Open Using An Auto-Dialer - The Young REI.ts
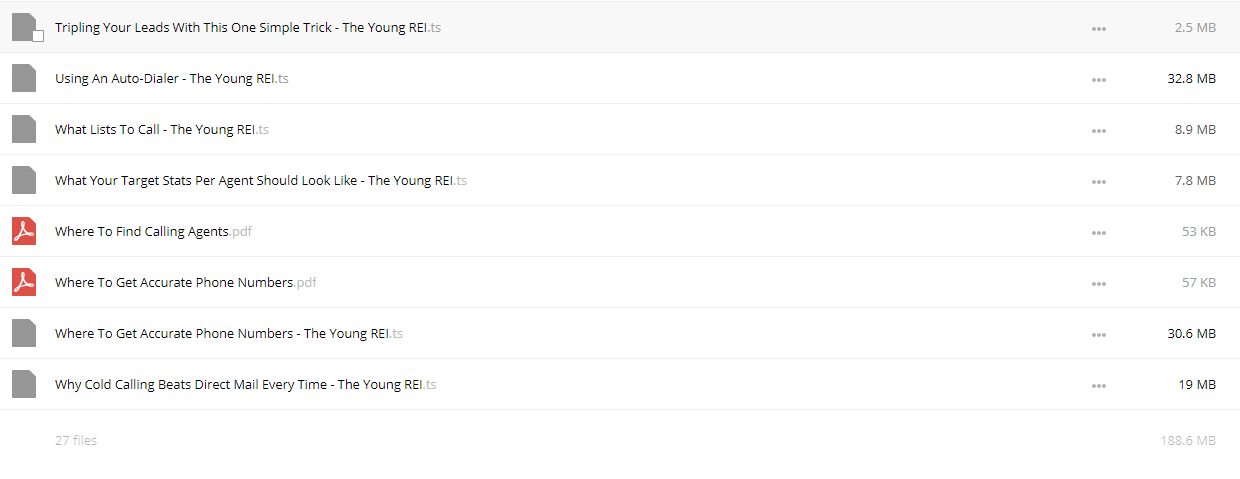 (x=172, y=79)
